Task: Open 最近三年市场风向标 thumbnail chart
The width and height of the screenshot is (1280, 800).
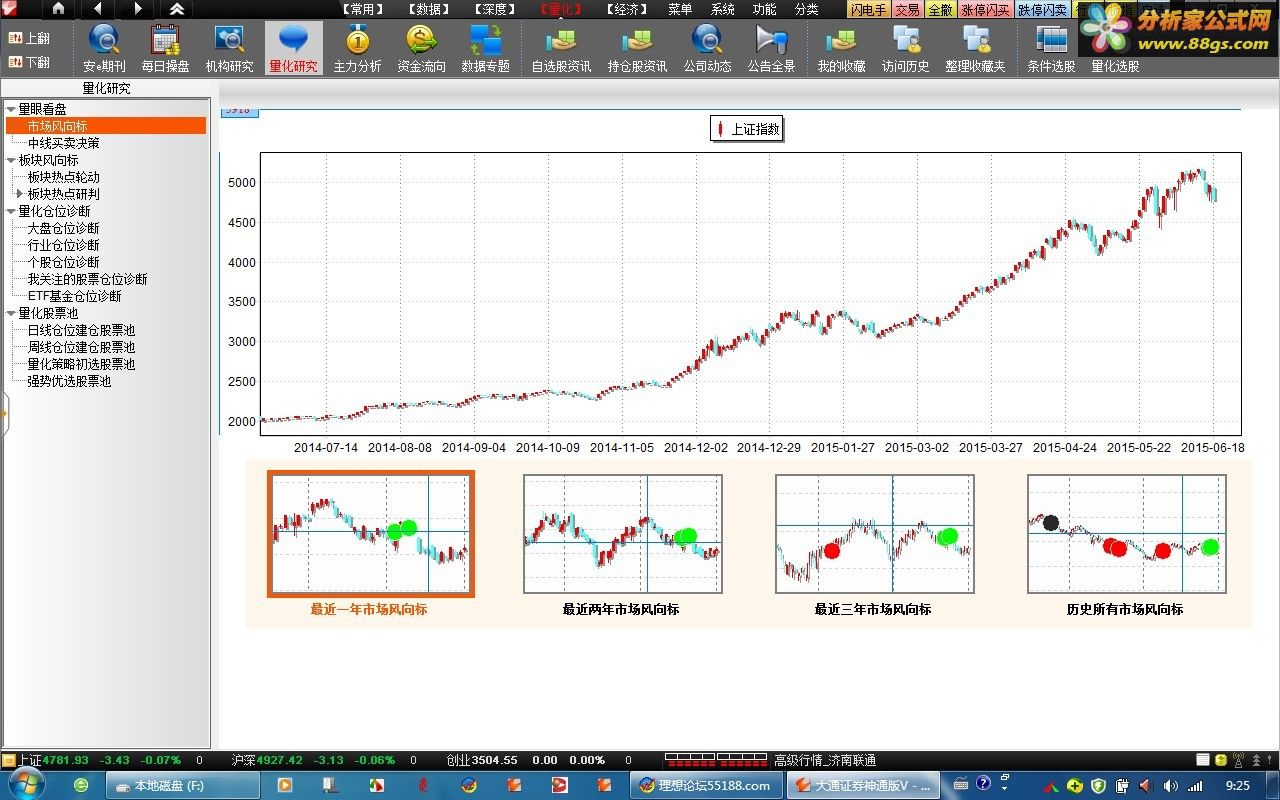Action: [x=874, y=534]
